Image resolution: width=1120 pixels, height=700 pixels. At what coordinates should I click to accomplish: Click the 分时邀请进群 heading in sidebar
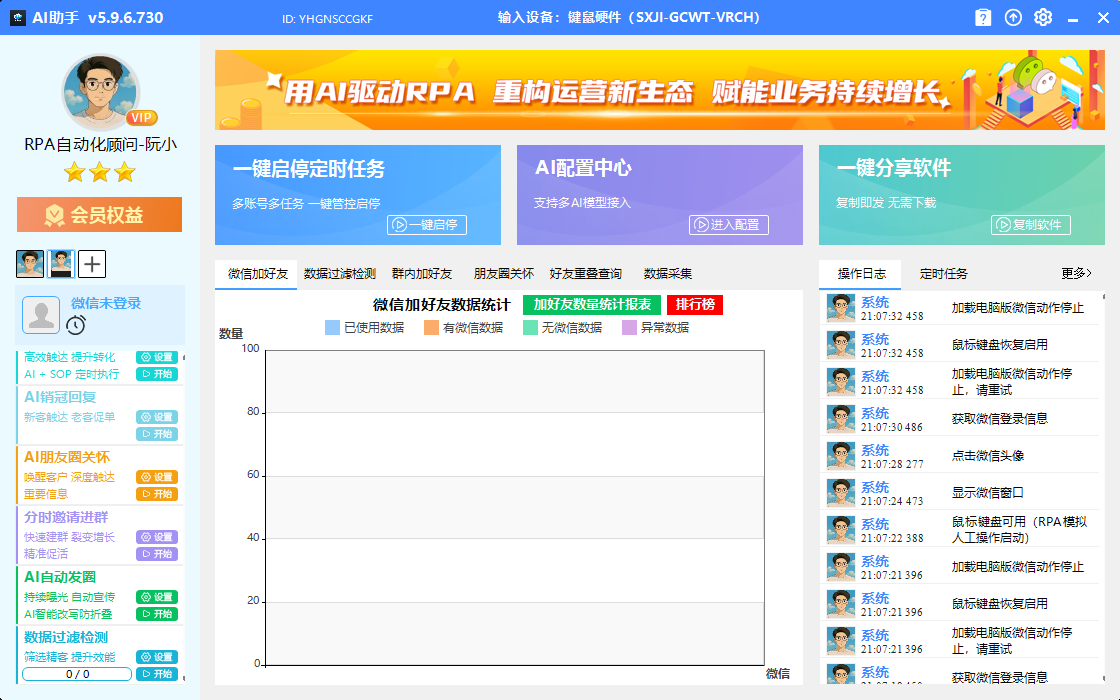[66, 517]
